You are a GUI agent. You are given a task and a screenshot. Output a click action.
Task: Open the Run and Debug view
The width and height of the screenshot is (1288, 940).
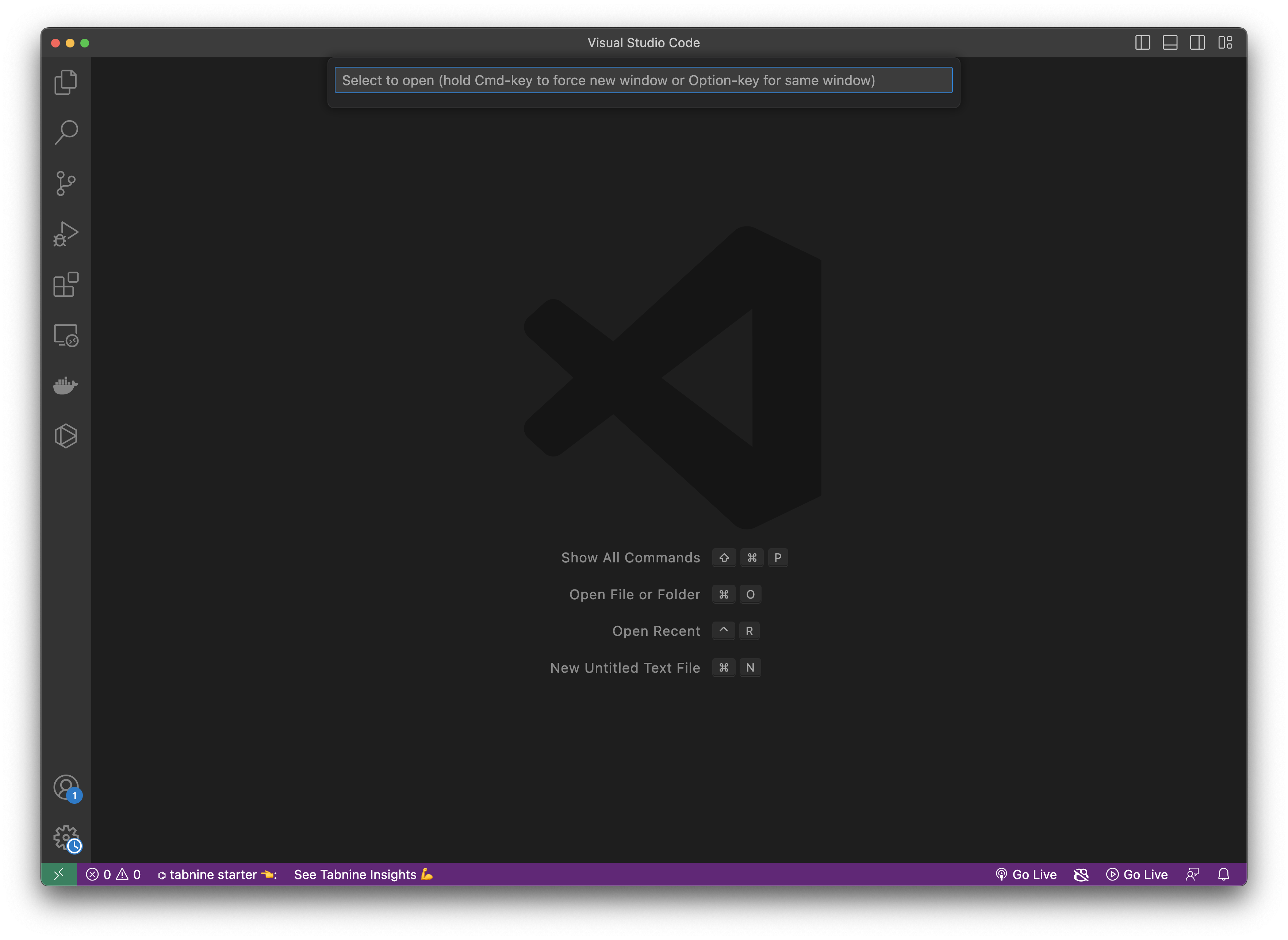pyautogui.click(x=66, y=234)
